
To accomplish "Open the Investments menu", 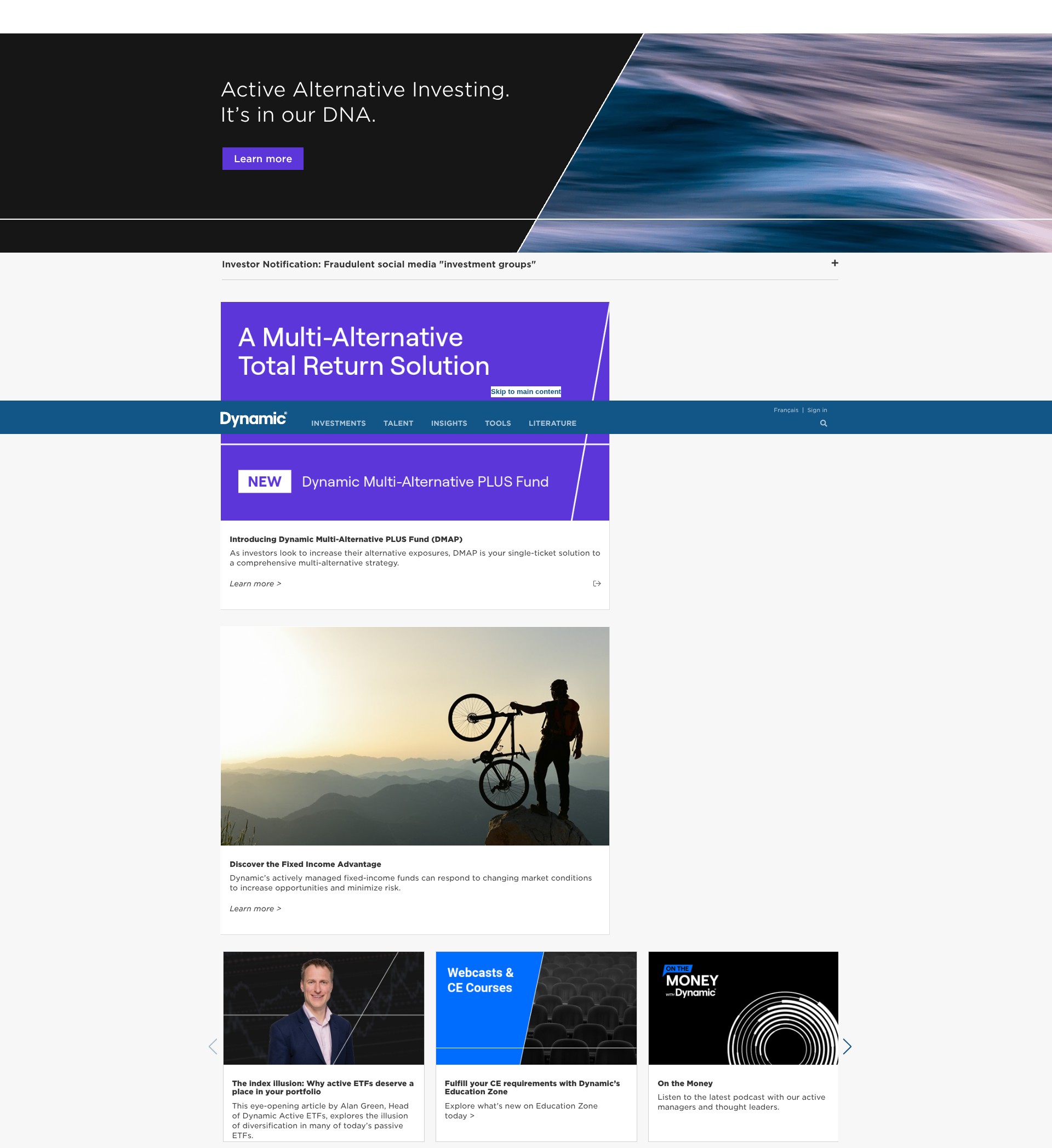I will [338, 423].
